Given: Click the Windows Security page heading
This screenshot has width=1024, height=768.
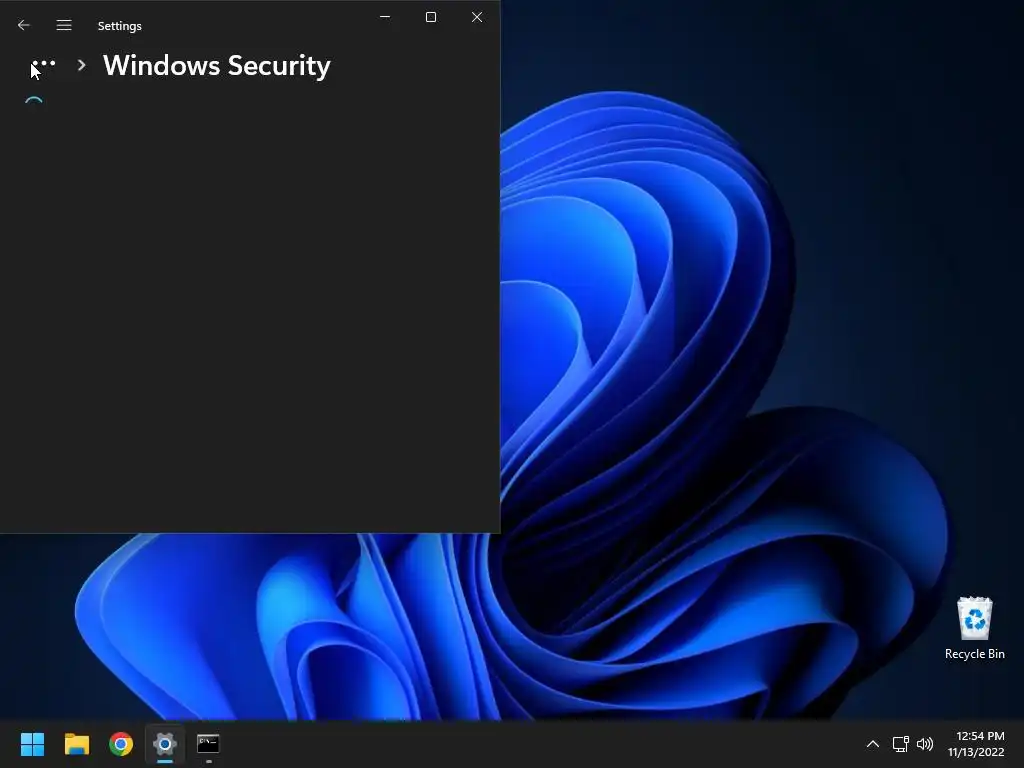Looking at the screenshot, I should pyautogui.click(x=217, y=65).
